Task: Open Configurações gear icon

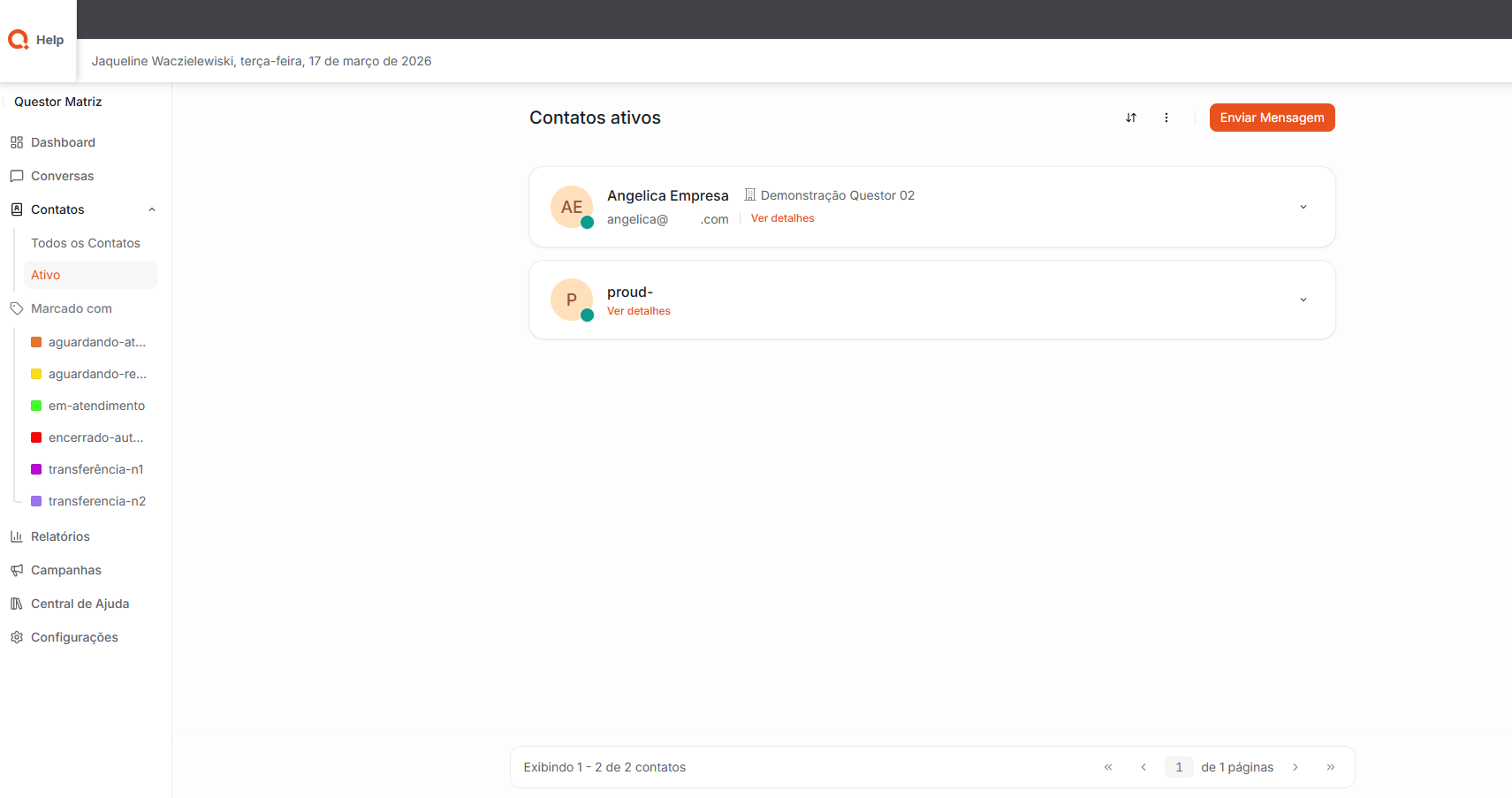Action: pos(17,637)
